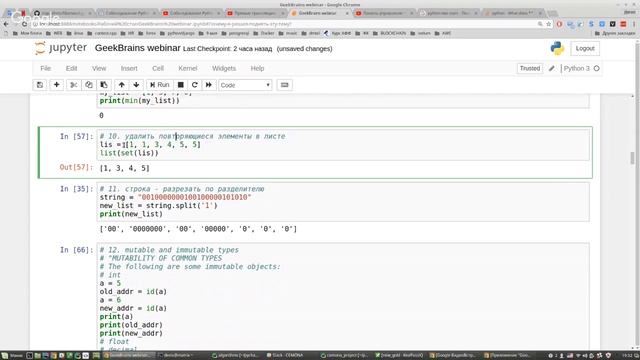Cut selected cells with the scissors icon
The height and width of the screenshot is (360, 640).
click(x=73, y=85)
